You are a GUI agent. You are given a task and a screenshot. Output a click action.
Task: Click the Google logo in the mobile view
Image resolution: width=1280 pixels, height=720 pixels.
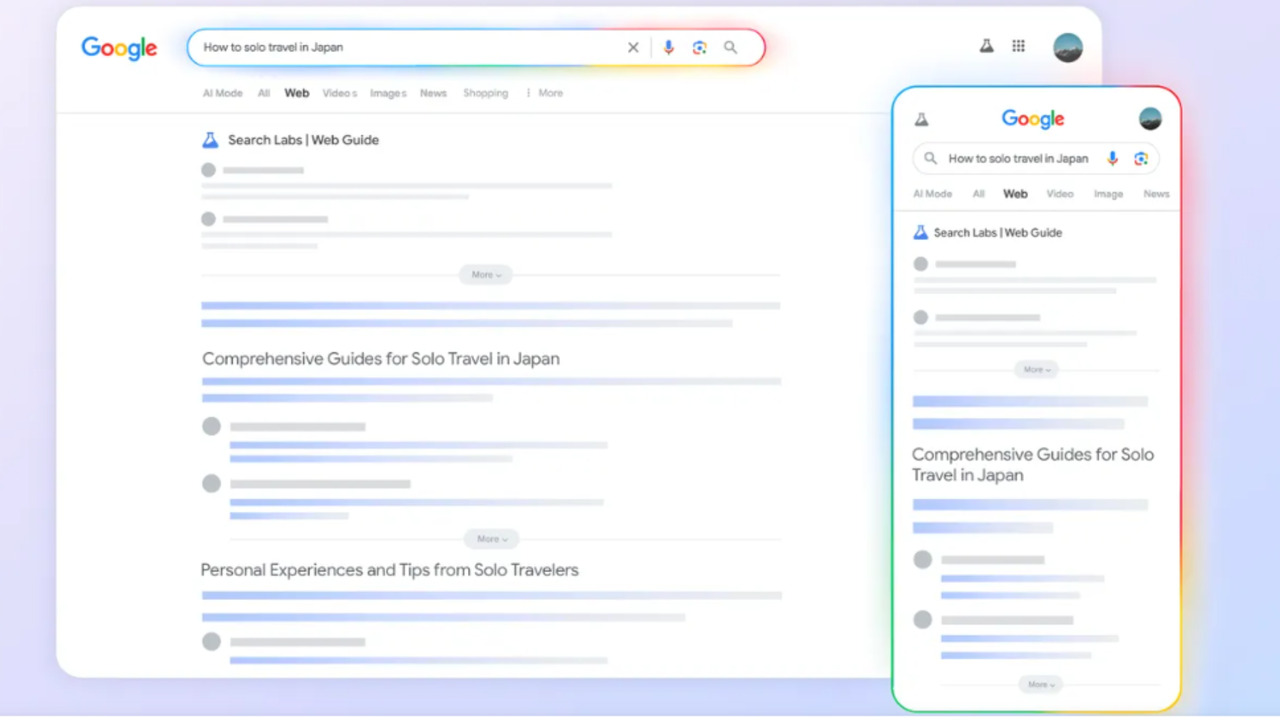click(x=1033, y=119)
